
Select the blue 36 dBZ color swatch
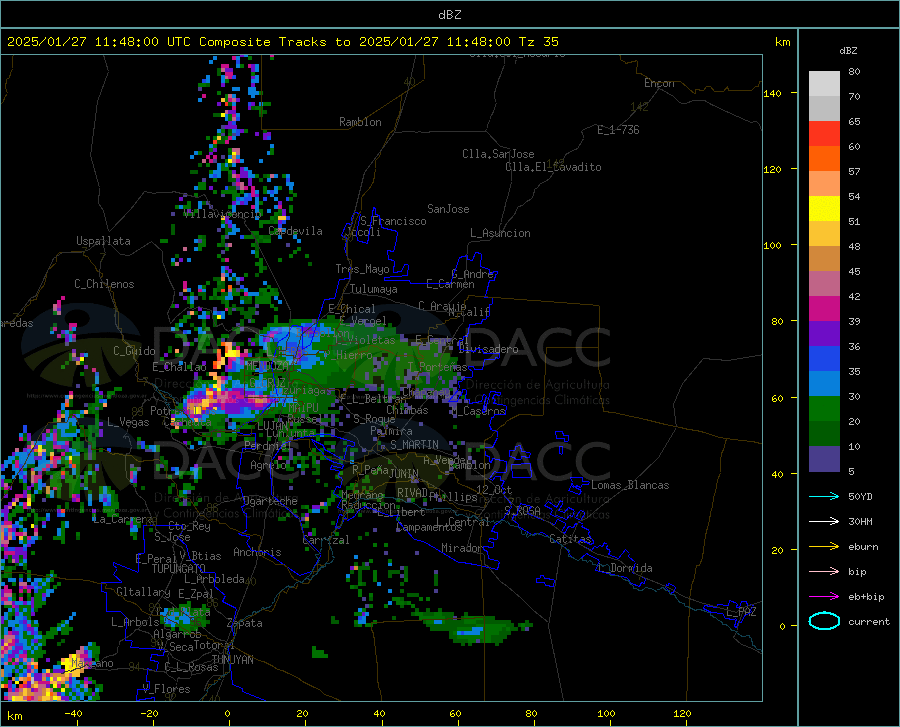(824, 358)
